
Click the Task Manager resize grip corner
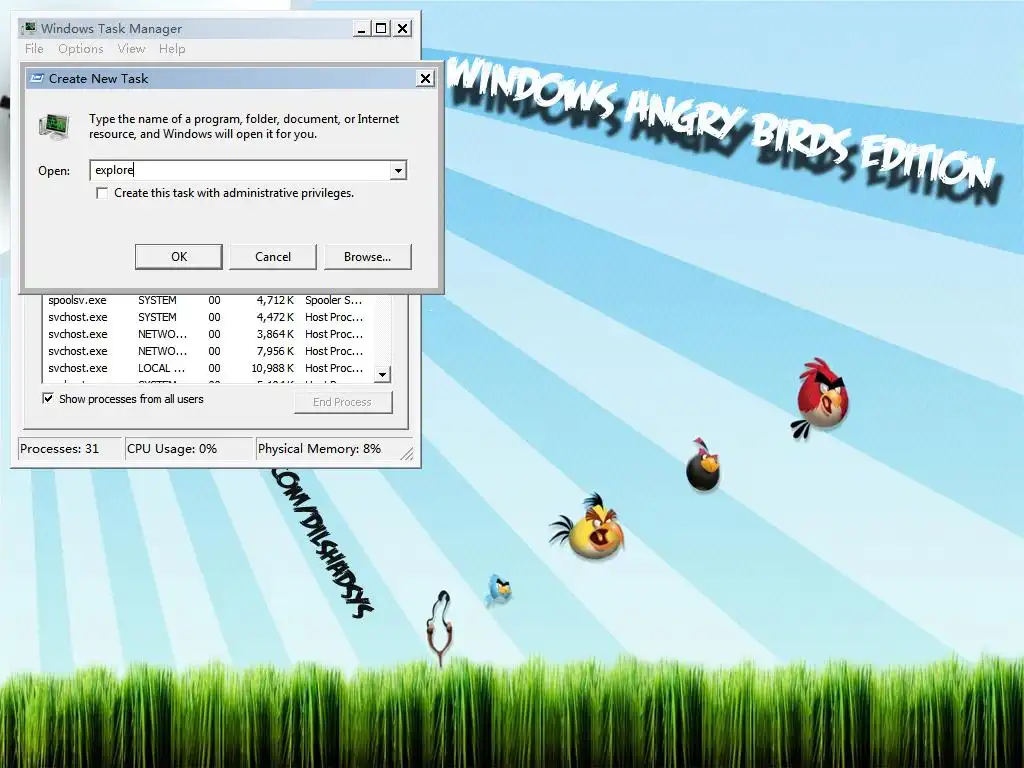pos(407,453)
